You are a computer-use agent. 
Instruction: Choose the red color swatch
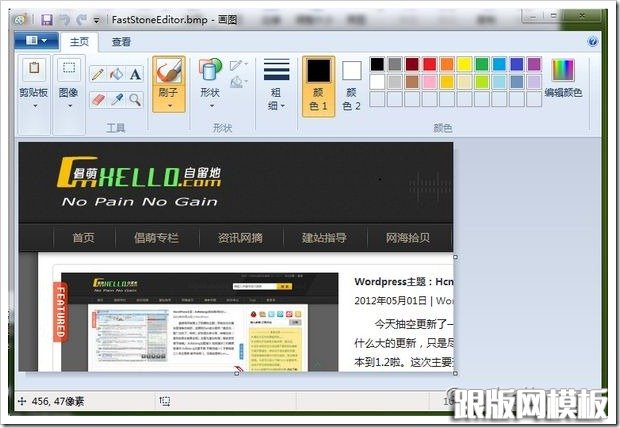429,64
